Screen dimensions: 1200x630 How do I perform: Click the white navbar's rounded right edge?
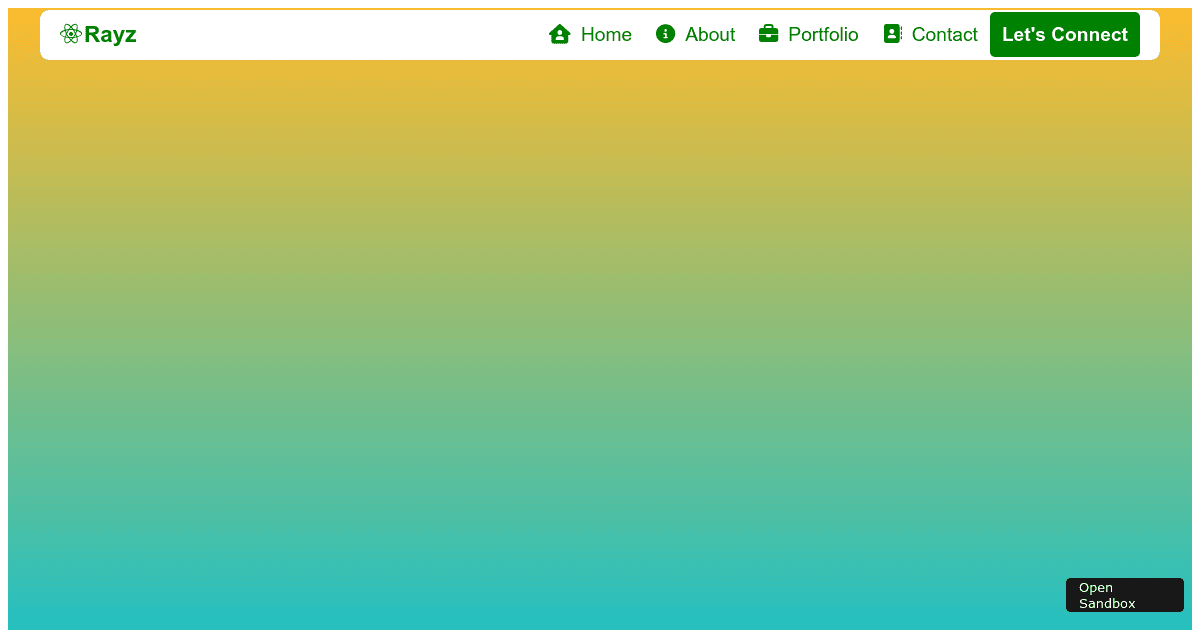pos(1151,34)
